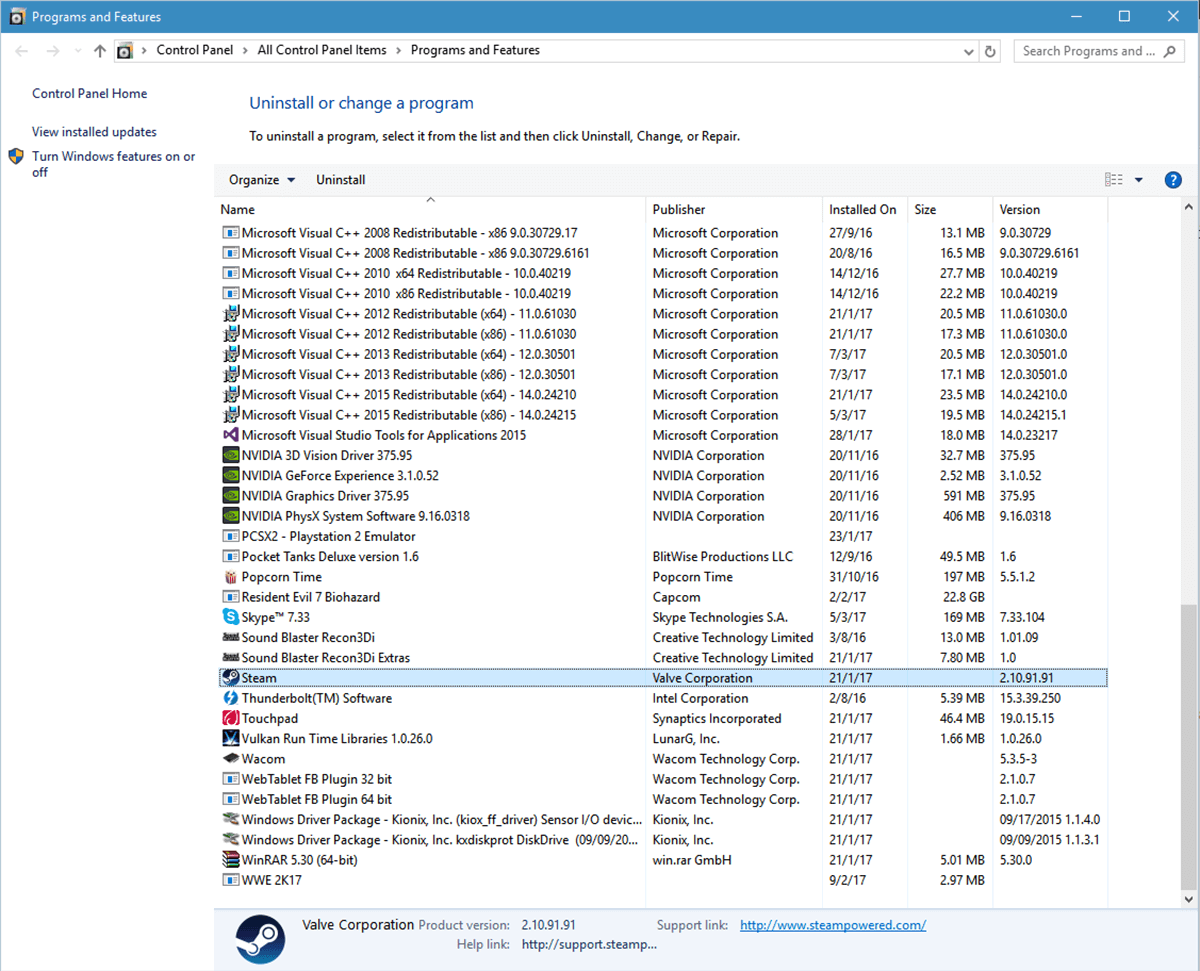Open Turn Windows features on or off

pos(114,164)
